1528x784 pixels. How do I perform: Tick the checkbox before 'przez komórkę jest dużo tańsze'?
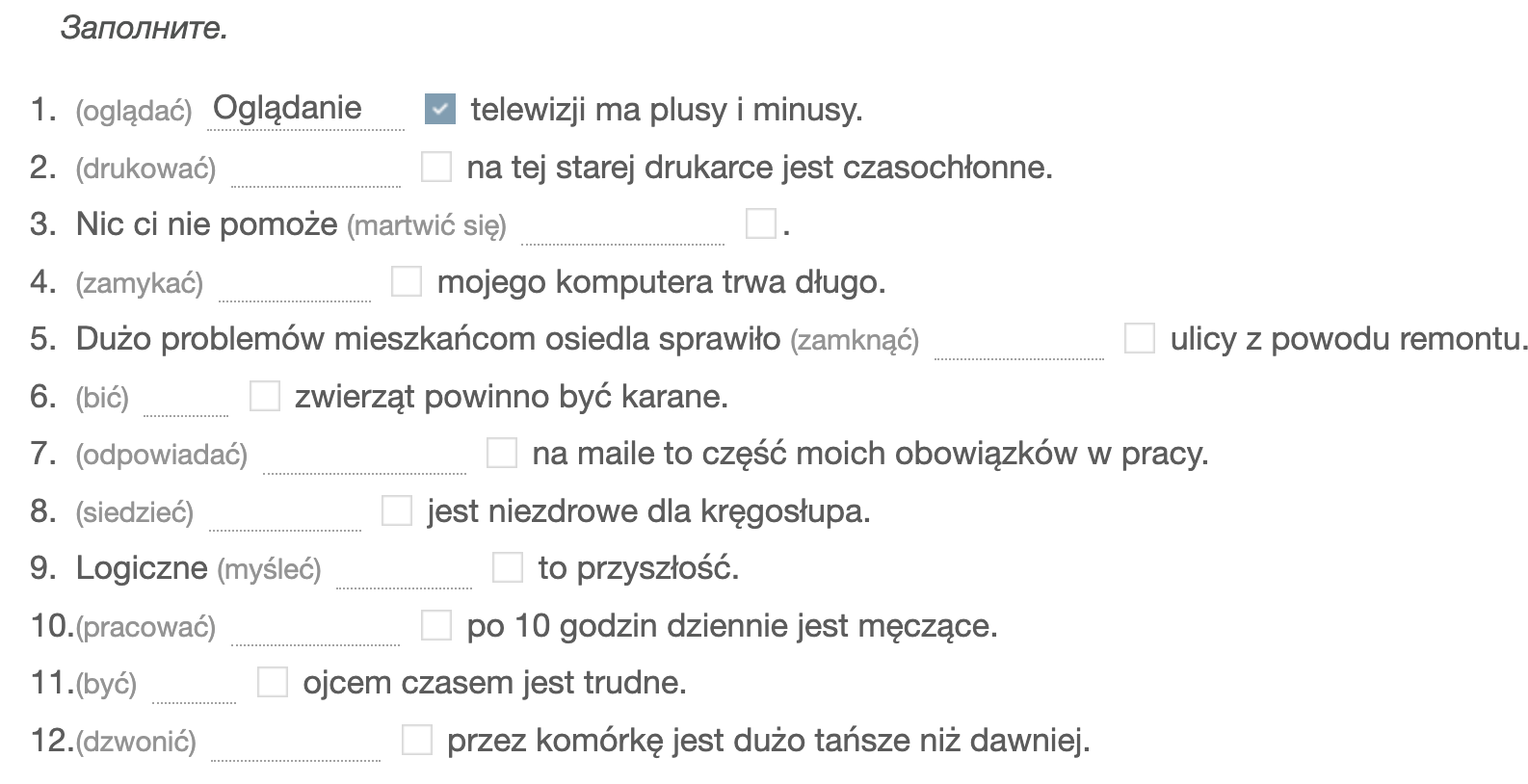point(417,740)
